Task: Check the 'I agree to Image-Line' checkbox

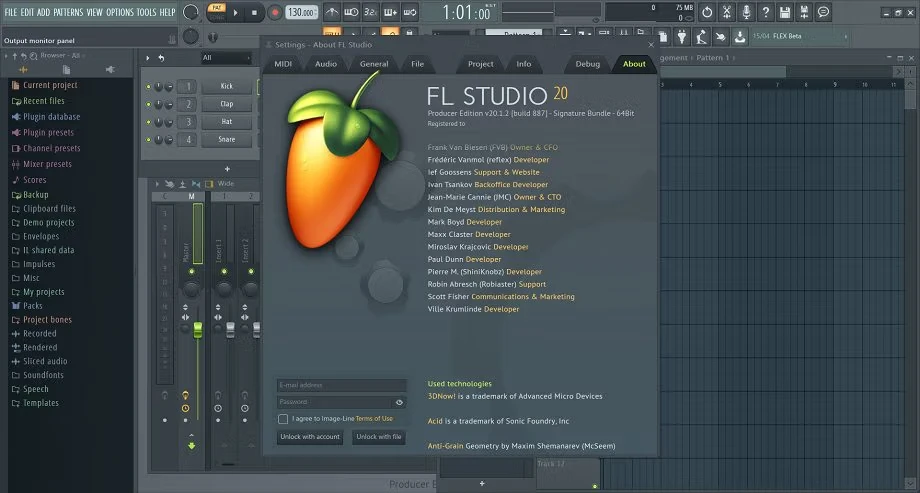Action: click(283, 419)
